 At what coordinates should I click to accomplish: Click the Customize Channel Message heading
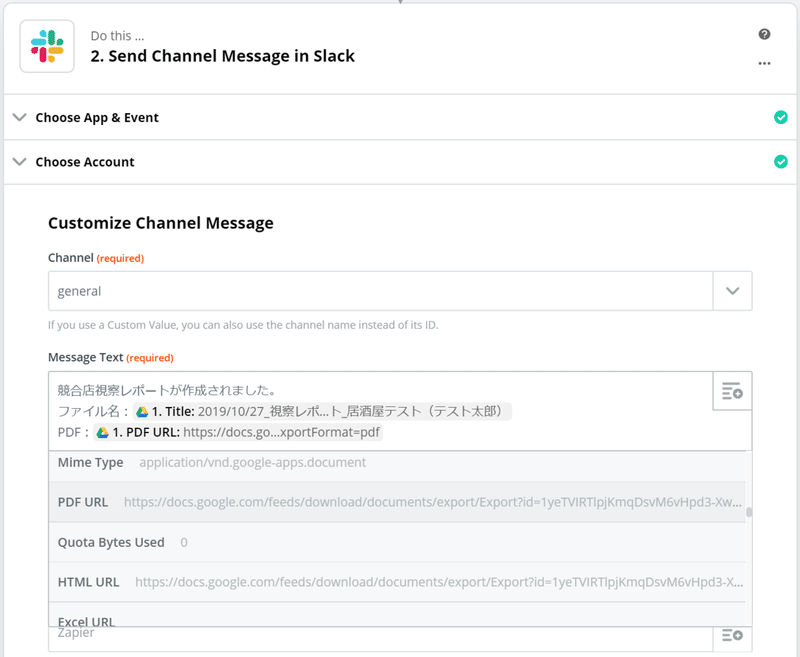[x=161, y=223]
